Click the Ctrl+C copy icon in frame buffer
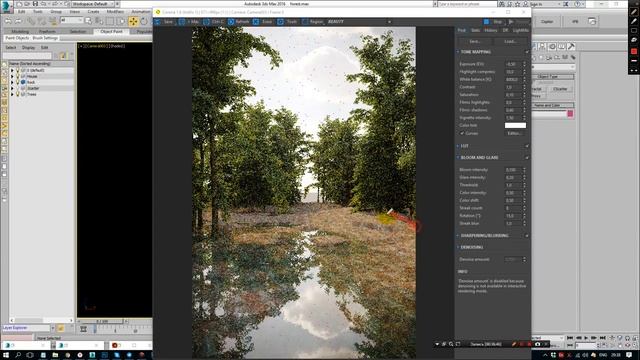The height and width of the screenshot is (360, 640). 207,22
